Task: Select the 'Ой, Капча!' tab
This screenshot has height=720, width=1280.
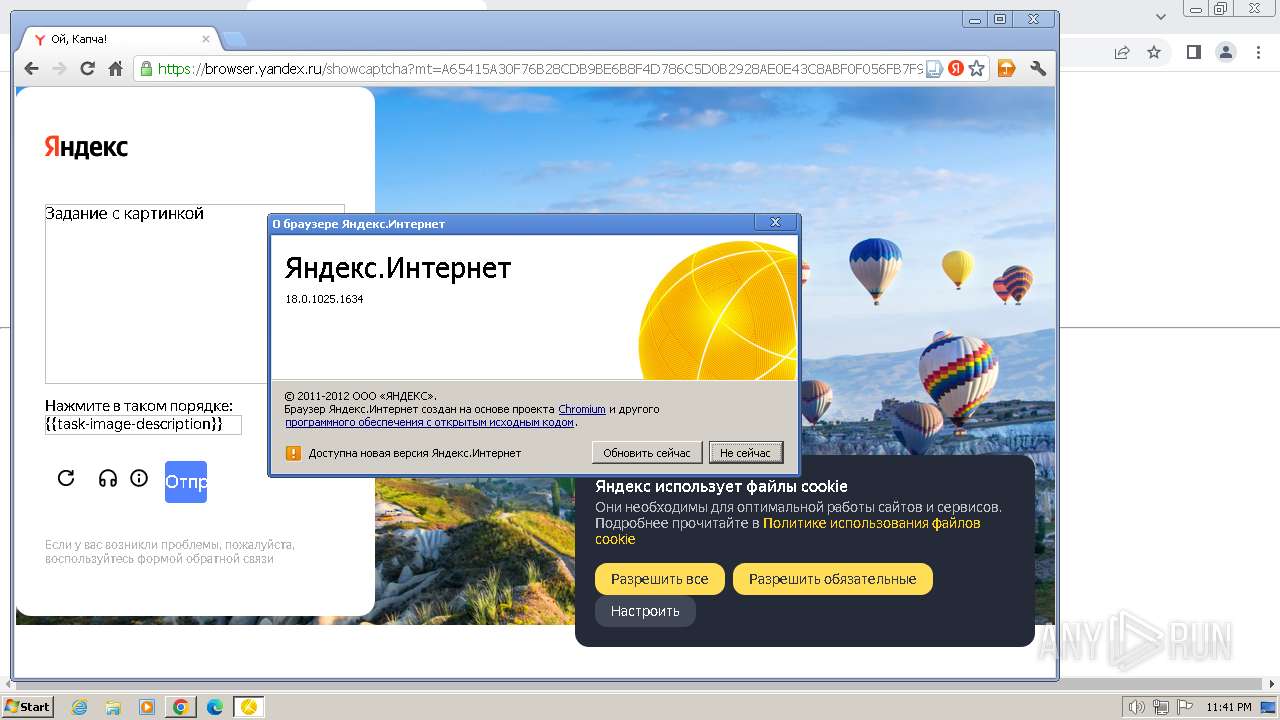Action: [118, 39]
